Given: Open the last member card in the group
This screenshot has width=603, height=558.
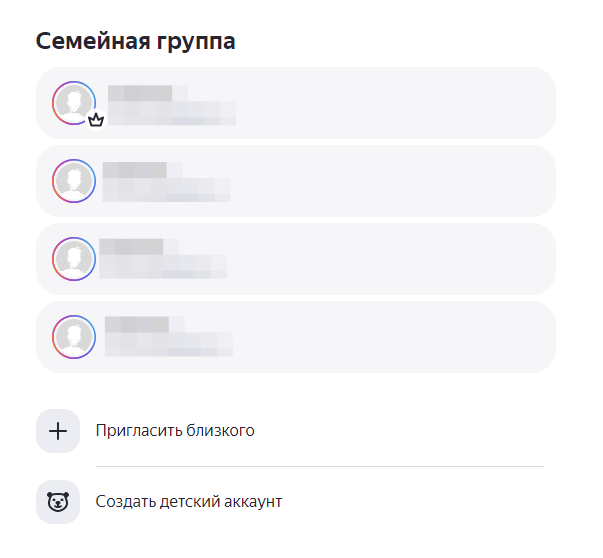Looking at the screenshot, I should pyautogui.click(x=296, y=337).
